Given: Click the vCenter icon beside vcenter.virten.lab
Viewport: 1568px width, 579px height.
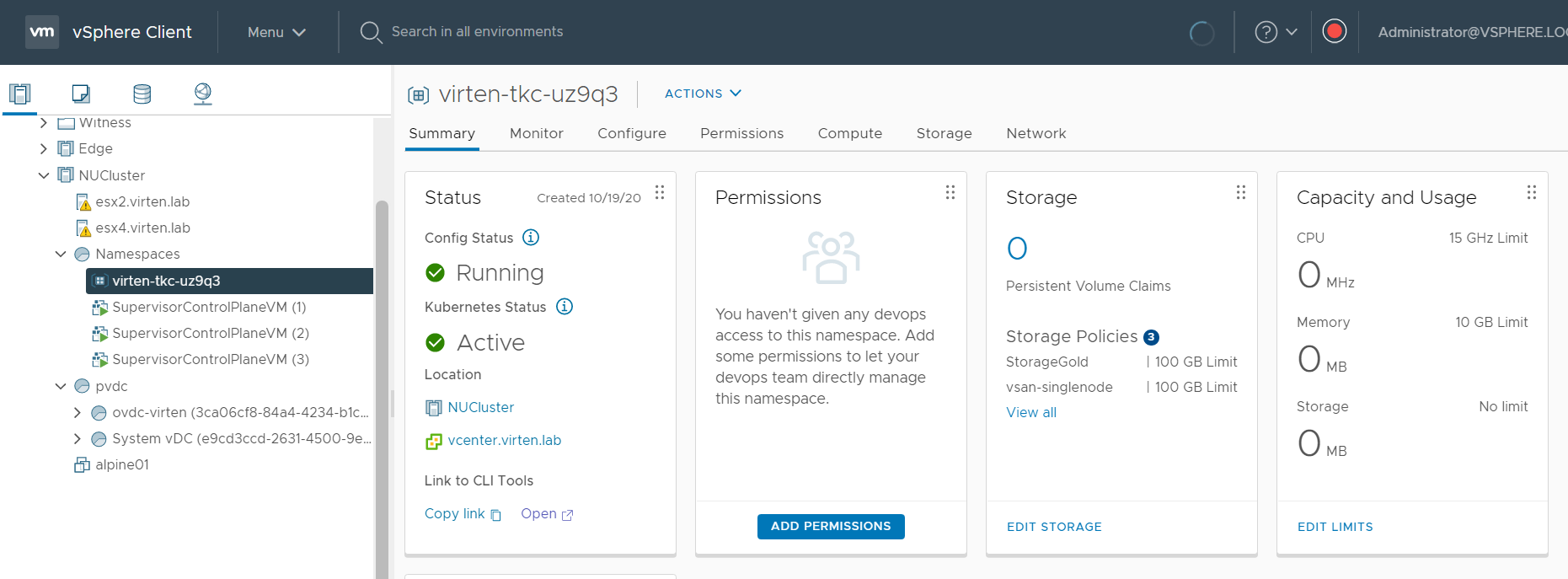Looking at the screenshot, I should coord(433,441).
